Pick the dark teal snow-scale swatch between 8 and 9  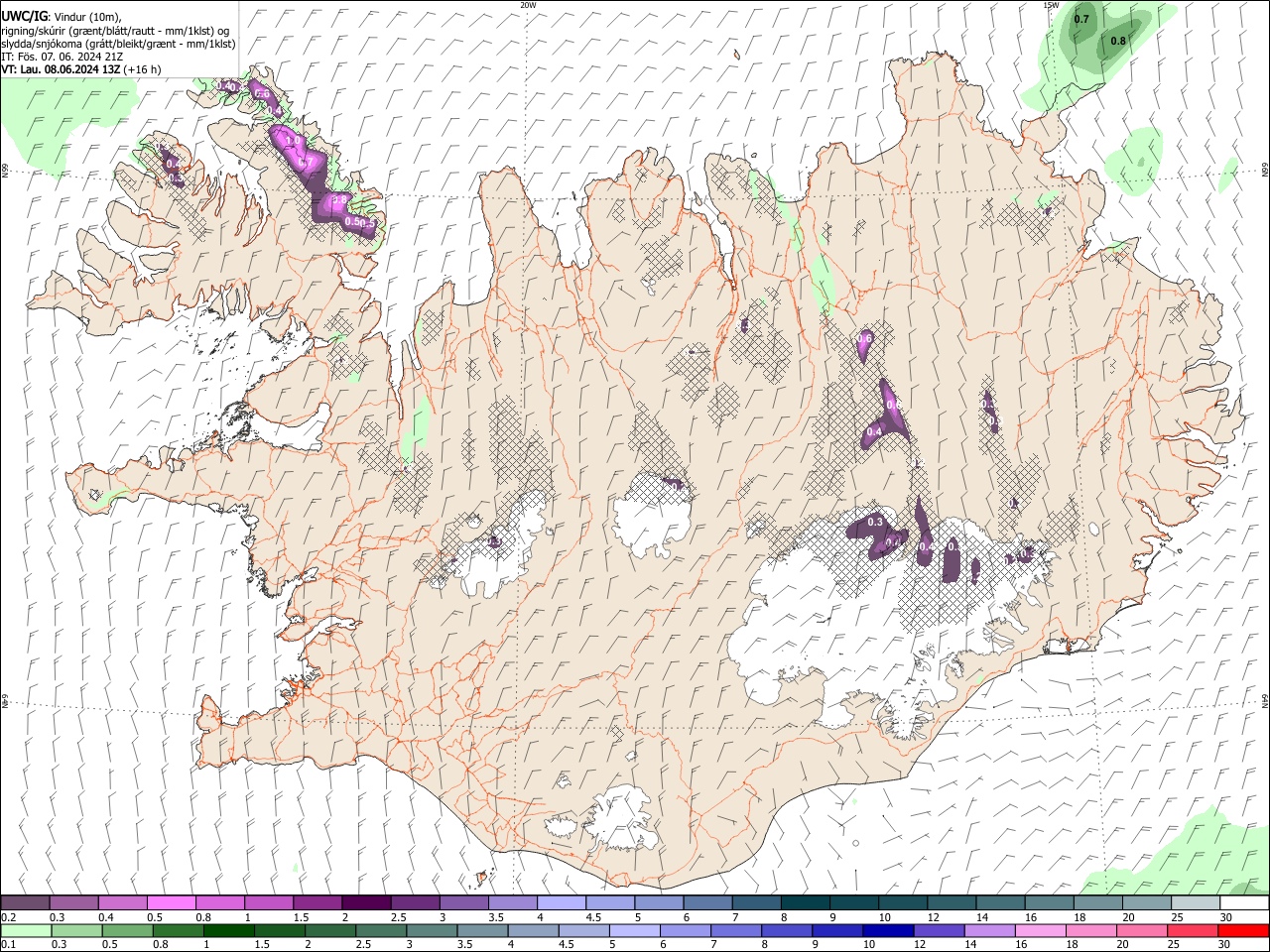click(x=806, y=902)
